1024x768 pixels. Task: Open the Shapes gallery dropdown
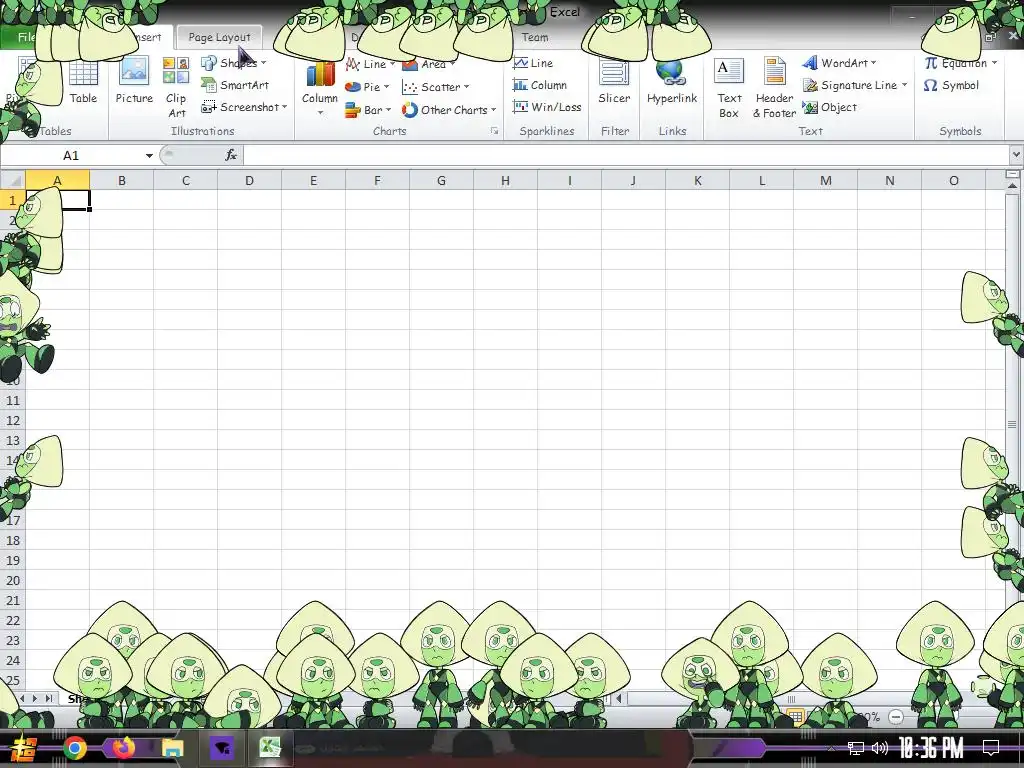click(x=234, y=63)
